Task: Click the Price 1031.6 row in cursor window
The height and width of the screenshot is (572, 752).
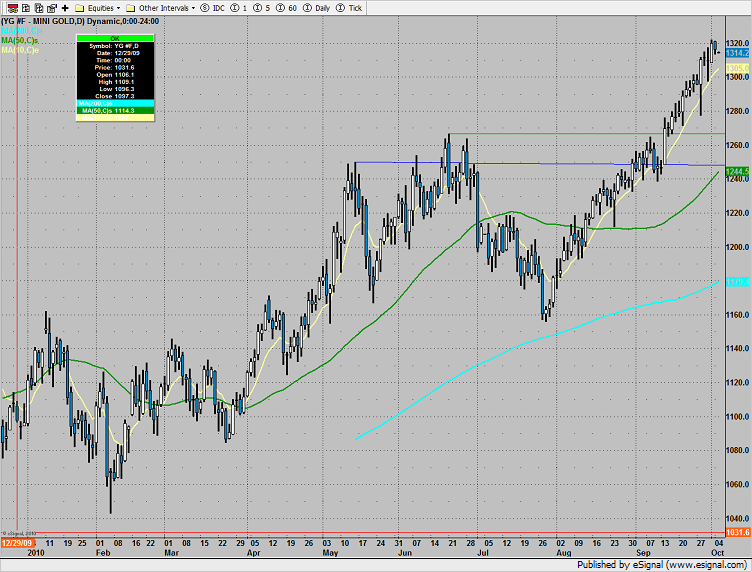Action: (115, 68)
